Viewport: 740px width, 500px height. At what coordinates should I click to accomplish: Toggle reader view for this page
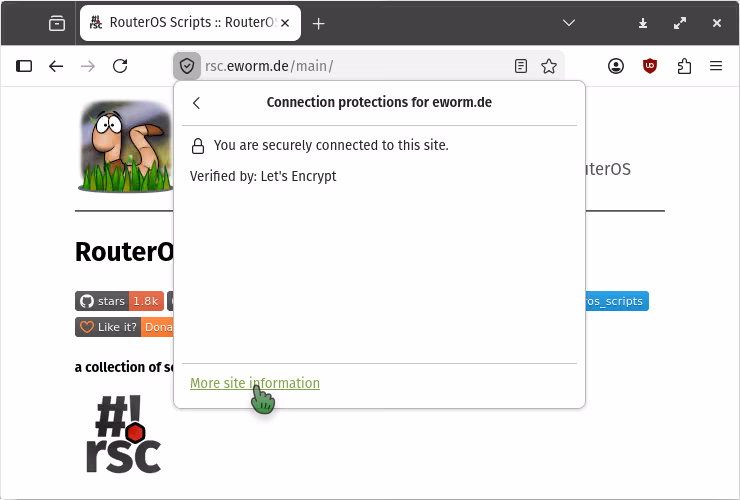(521, 66)
